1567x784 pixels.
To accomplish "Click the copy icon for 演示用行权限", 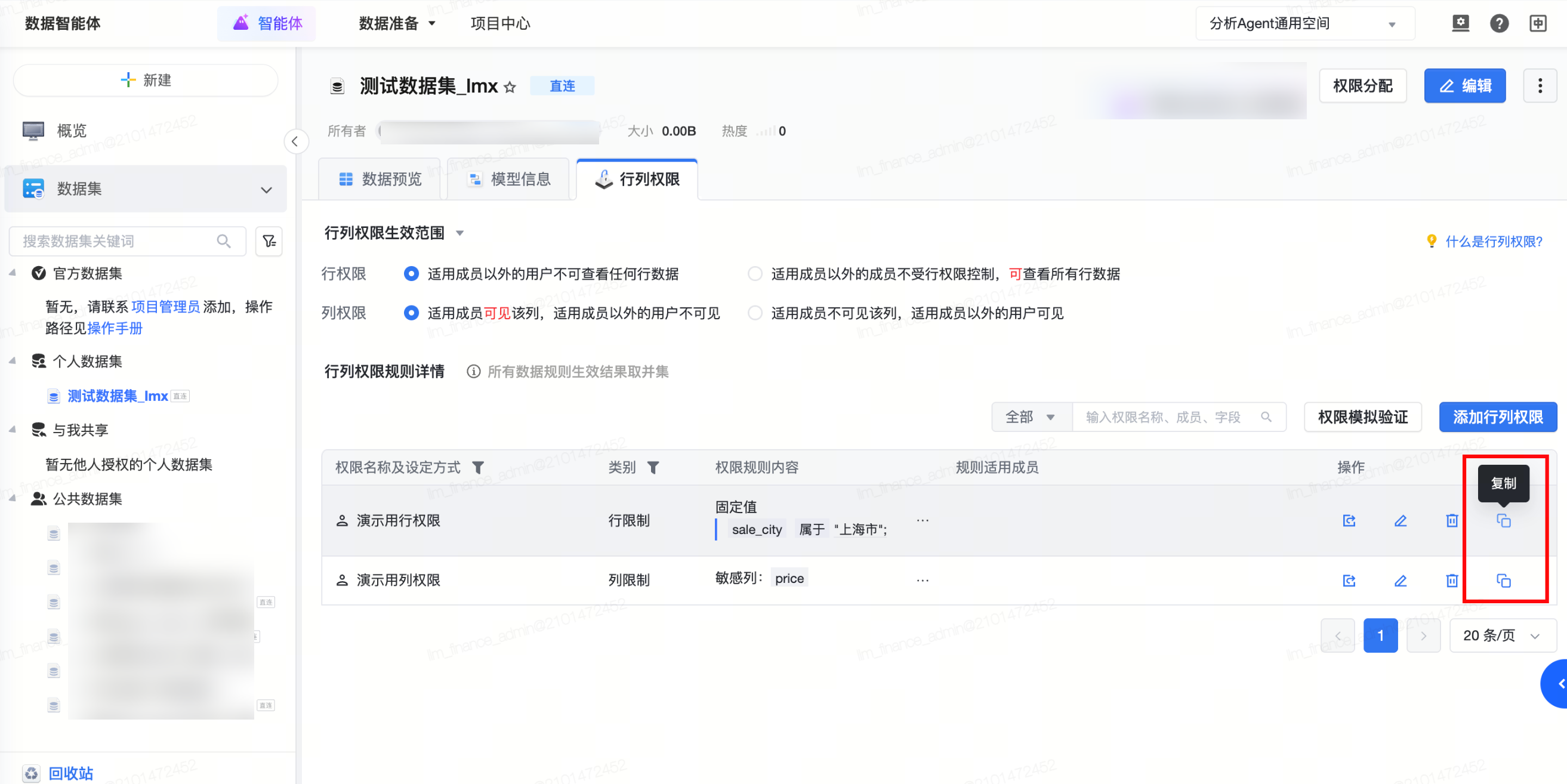I will tap(1503, 521).
